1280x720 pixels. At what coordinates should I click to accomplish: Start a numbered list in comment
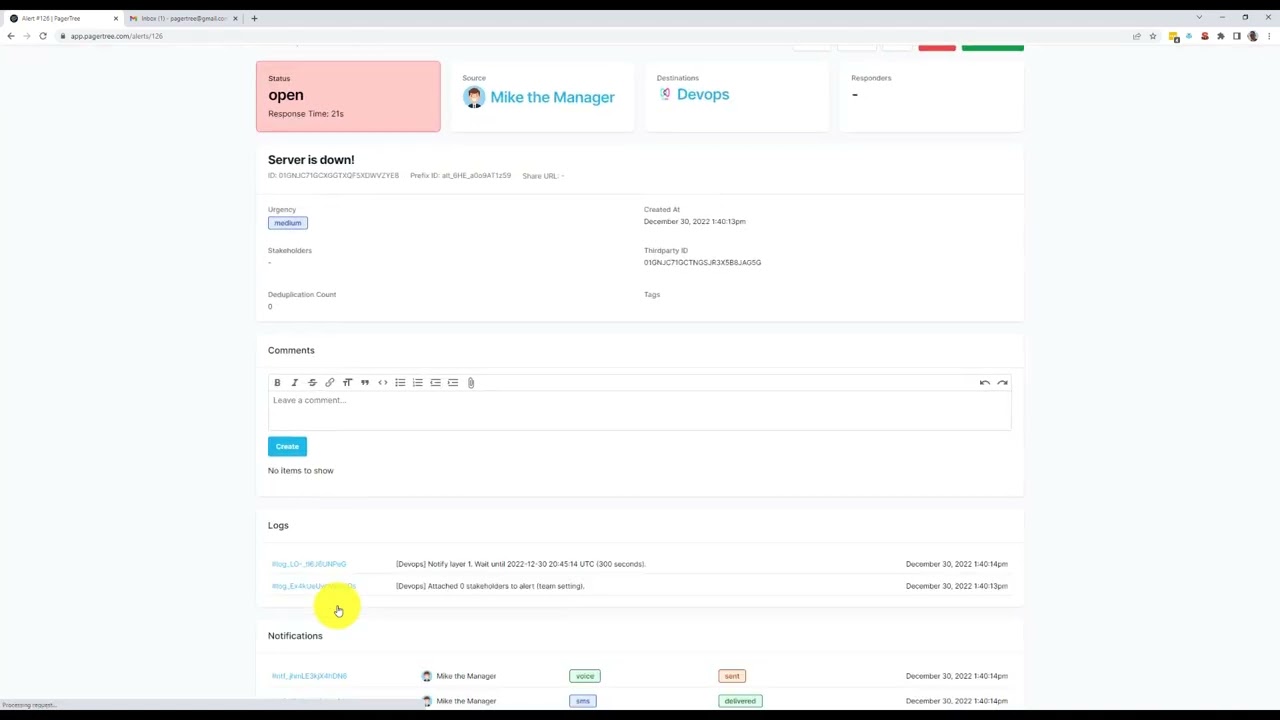pyautogui.click(x=417, y=382)
